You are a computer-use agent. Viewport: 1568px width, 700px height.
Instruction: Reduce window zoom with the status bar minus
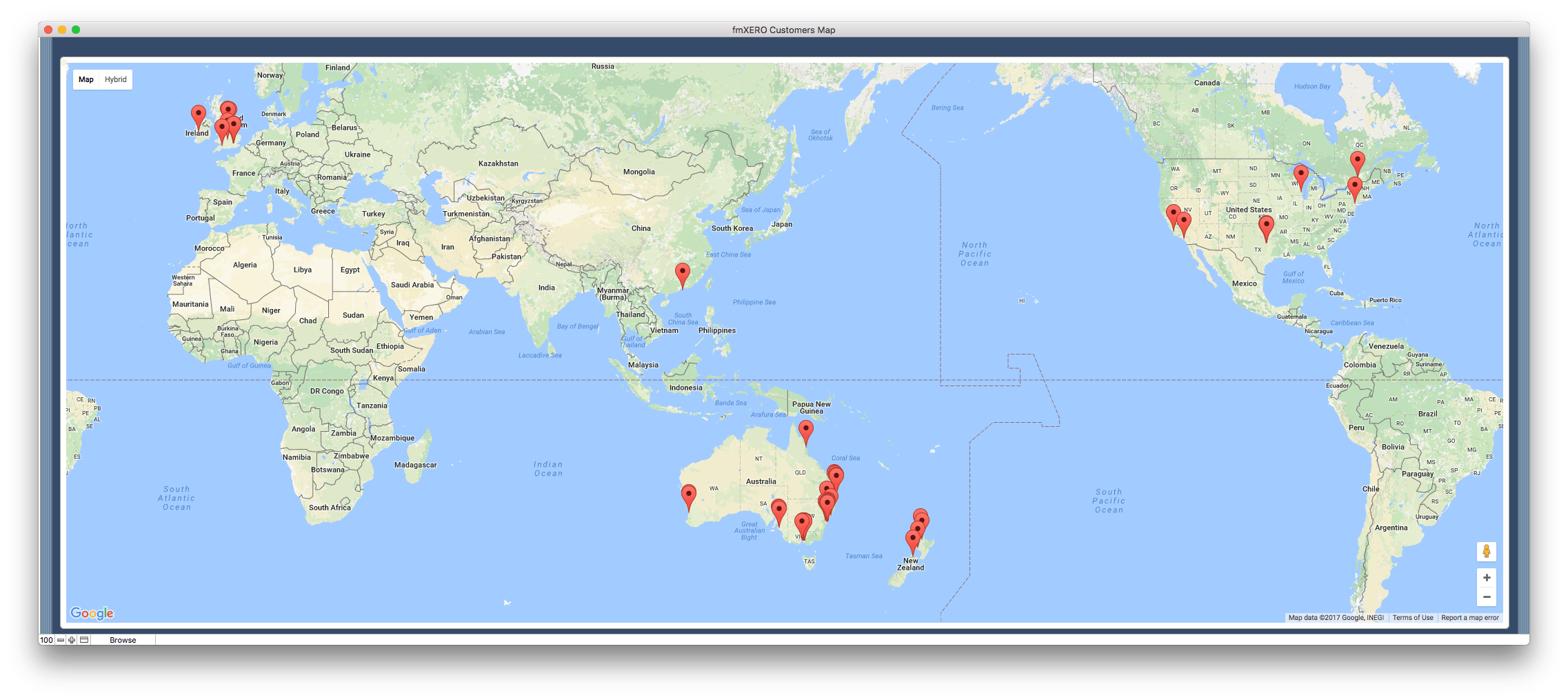click(x=61, y=640)
